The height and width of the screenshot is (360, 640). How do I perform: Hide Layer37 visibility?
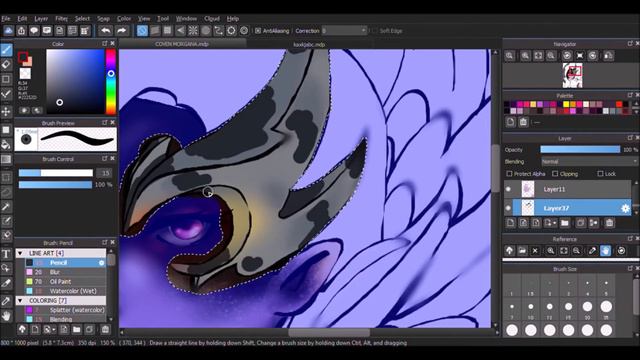[x=508, y=208]
